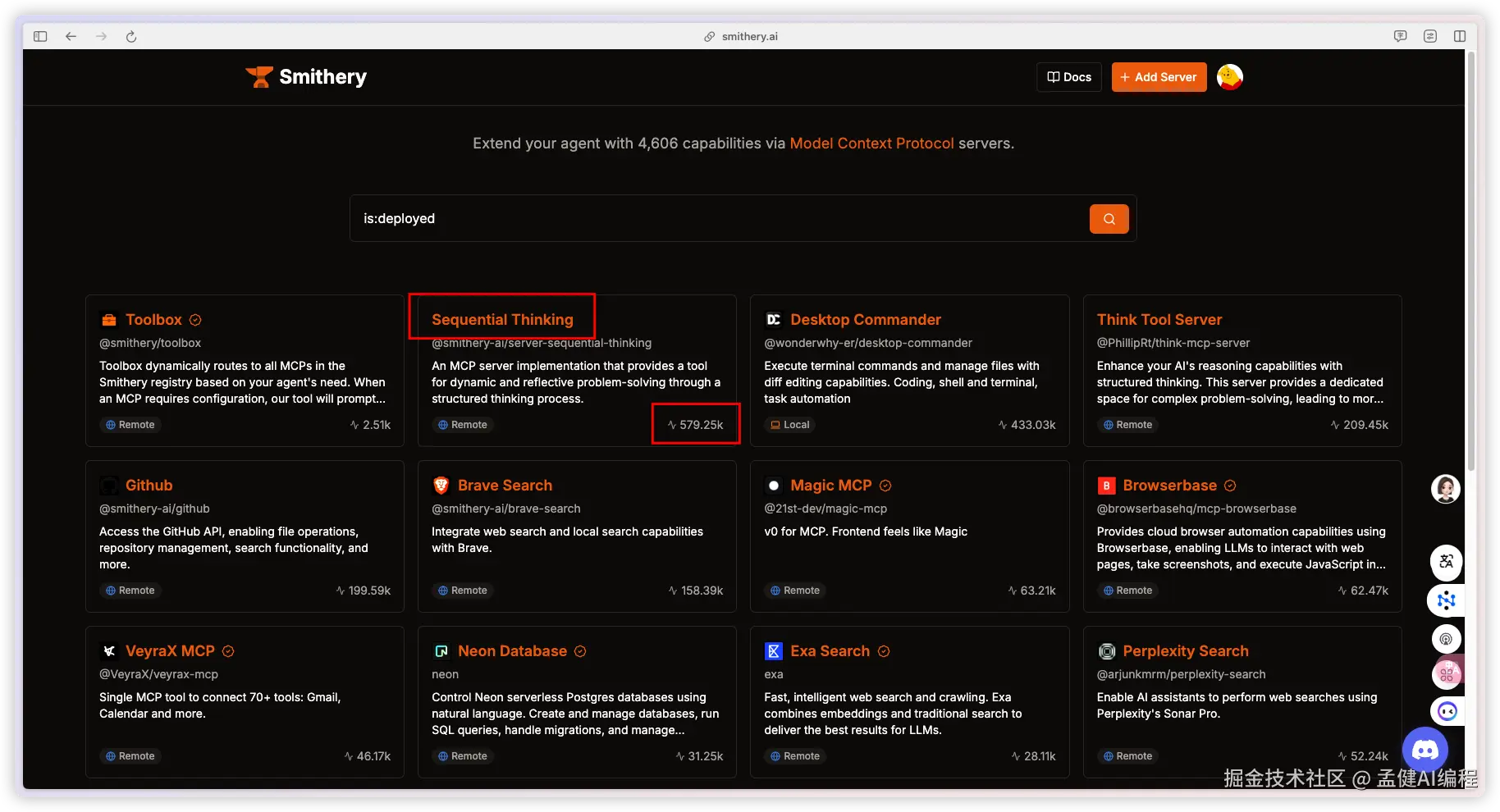Screen dimensions: 1500x812
Task: Open the Discord chat floating button
Action: click(x=1425, y=750)
